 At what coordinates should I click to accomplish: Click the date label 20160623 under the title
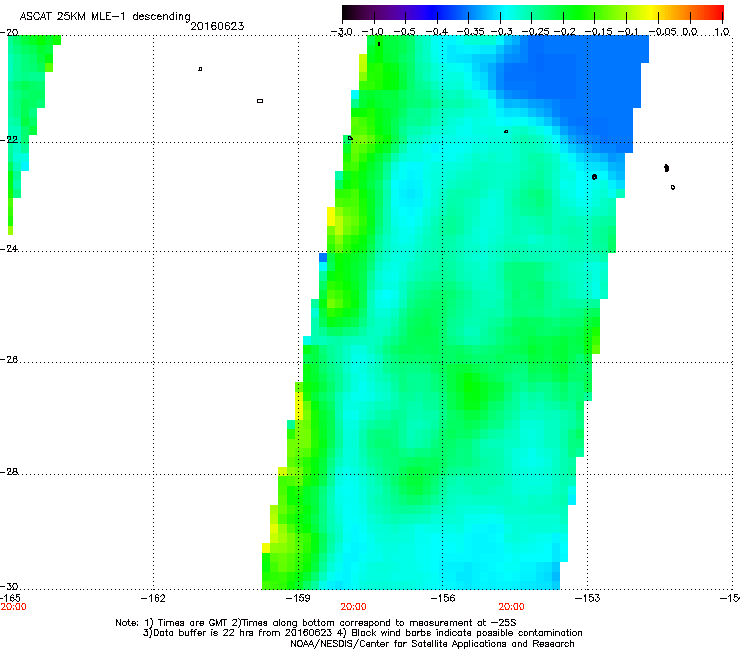pyautogui.click(x=217, y=26)
